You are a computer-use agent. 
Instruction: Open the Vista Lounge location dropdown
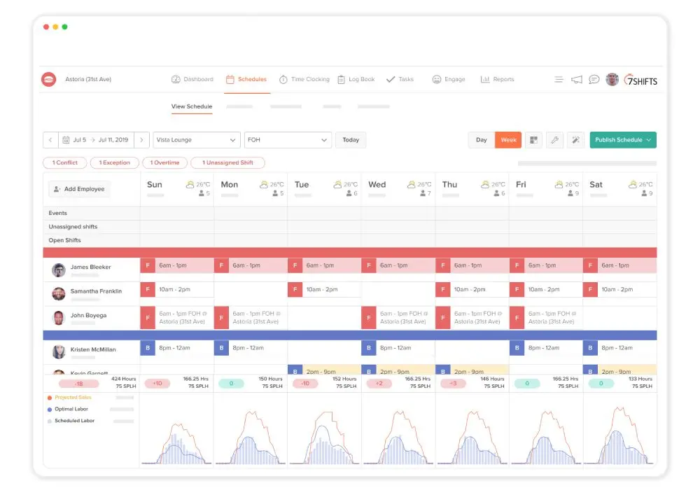click(196, 140)
